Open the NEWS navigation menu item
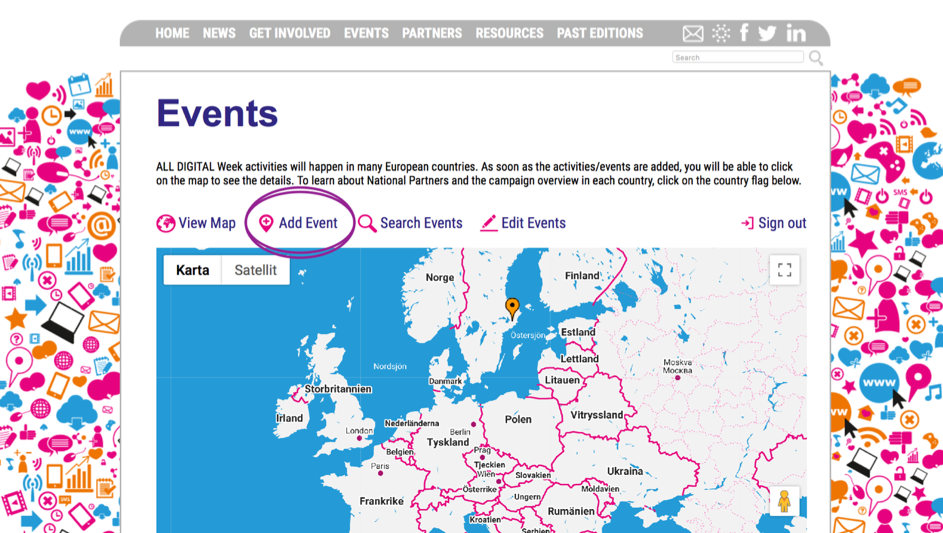 tap(219, 33)
